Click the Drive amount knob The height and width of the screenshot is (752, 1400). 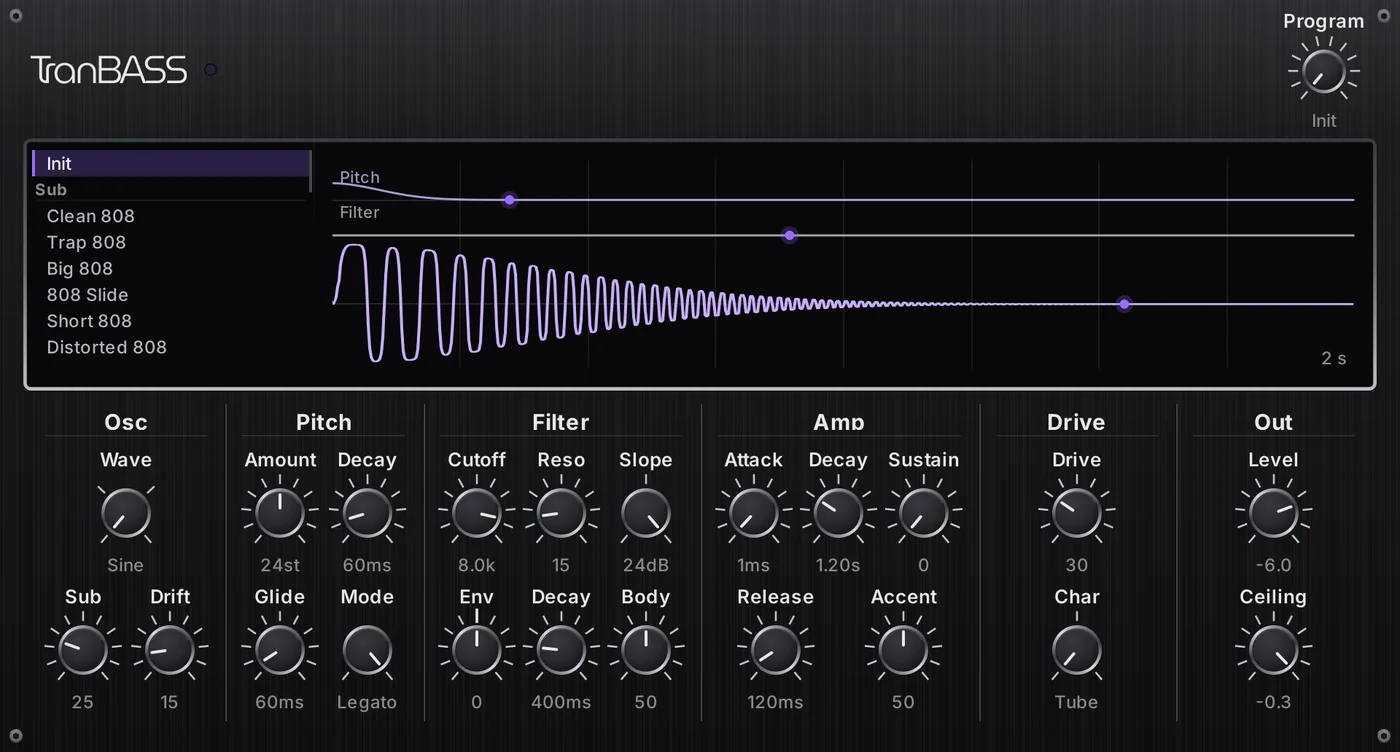[x=1077, y=514]
